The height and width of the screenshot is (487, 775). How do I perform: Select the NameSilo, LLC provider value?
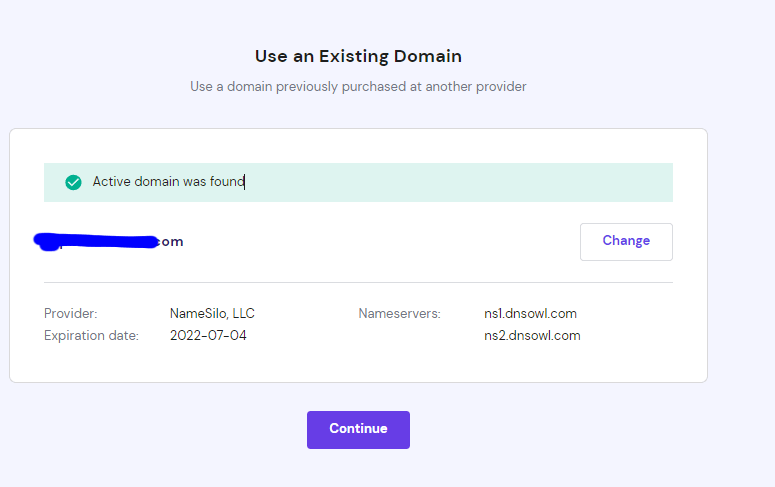[212, 313]
